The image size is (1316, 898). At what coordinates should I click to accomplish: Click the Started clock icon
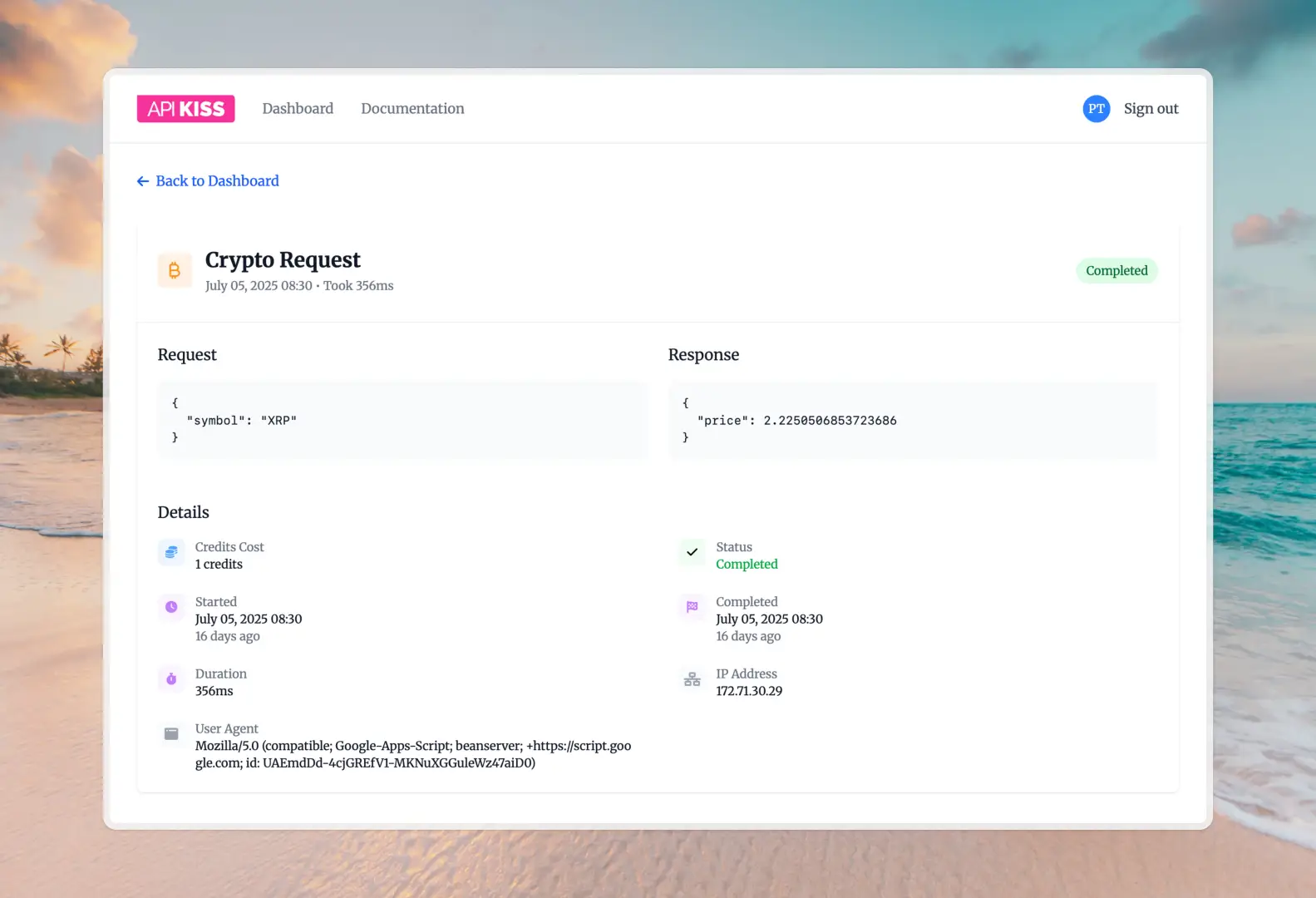171,607
